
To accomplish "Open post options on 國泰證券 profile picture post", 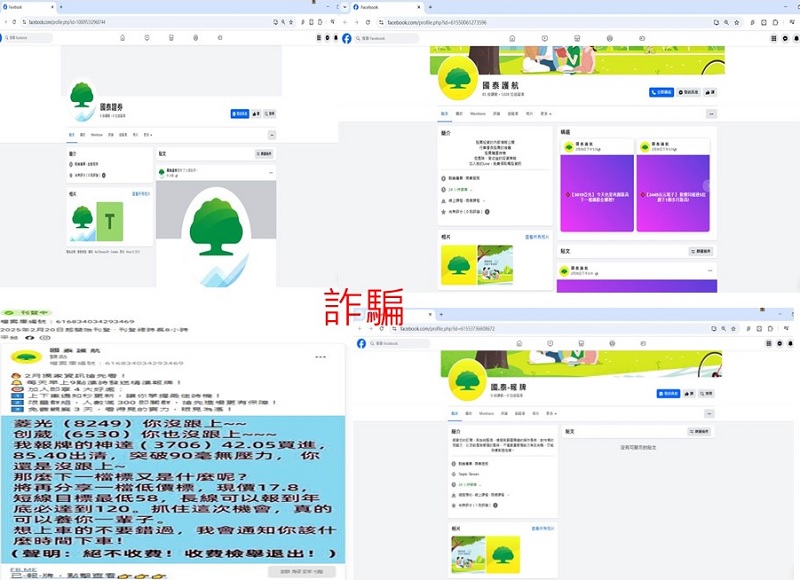I will tap(271, 172).
